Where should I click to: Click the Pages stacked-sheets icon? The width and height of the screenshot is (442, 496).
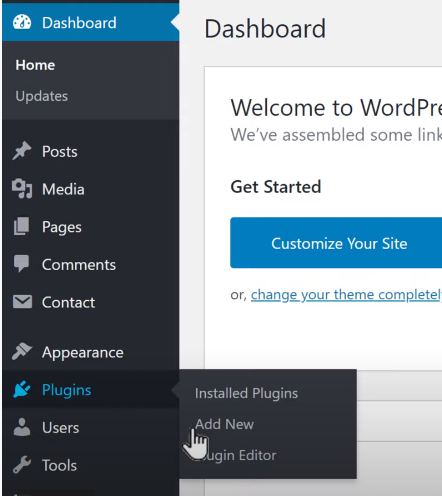[22, 226]
